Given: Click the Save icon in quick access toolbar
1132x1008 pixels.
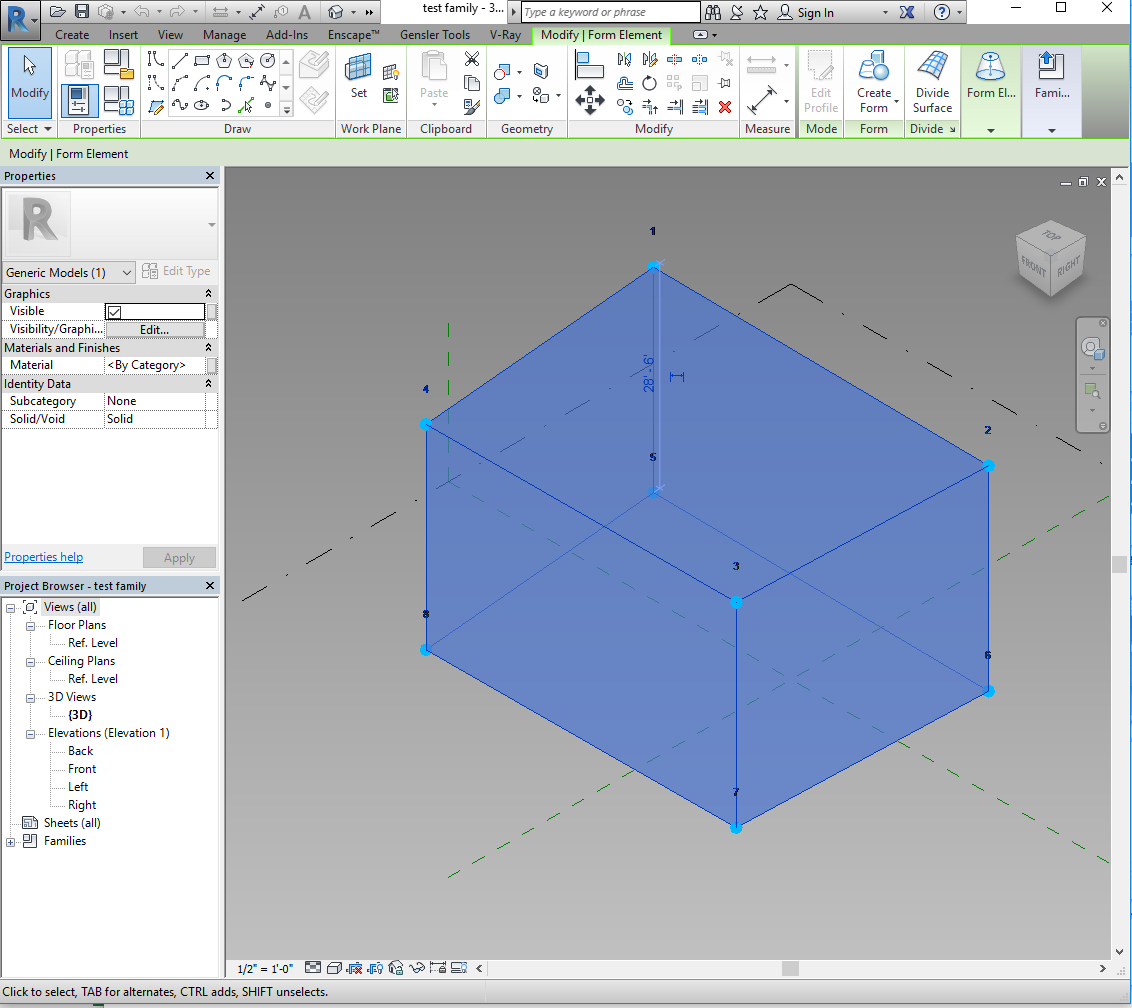Looking at the screenshot, I should pyautogui.click(x=82, y=12).
